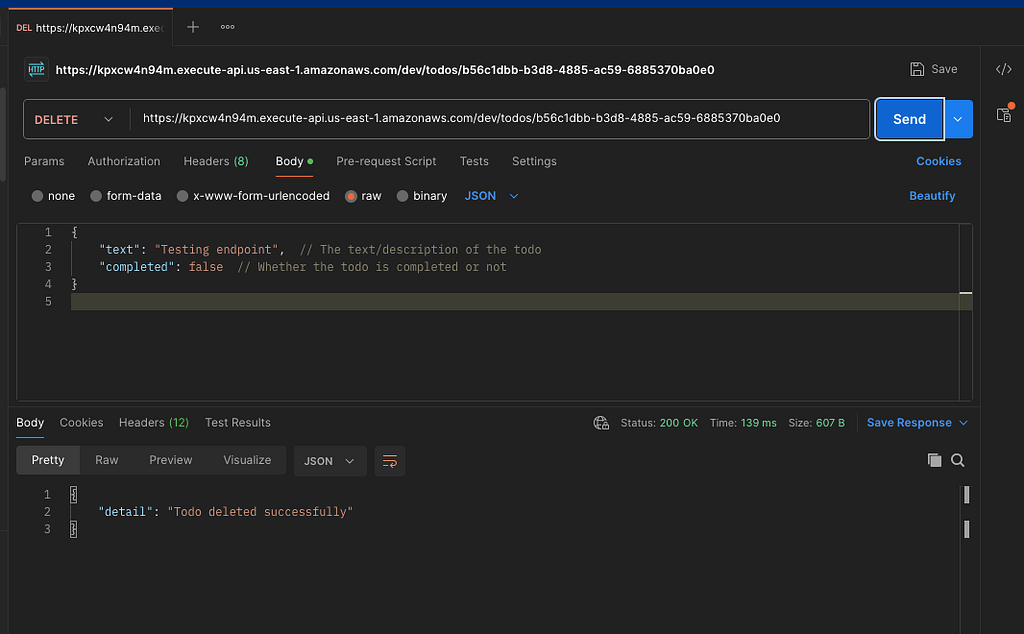Open the tab options three-dots menu
This screenshot has width=1024, height=634.
pyautogui.click(x=227, y=27)
